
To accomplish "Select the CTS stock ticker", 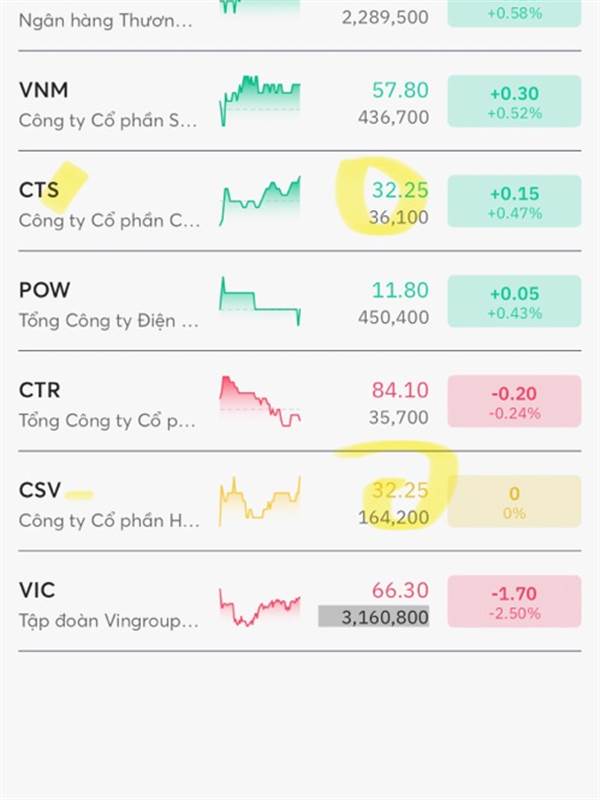I will point(39,190).
